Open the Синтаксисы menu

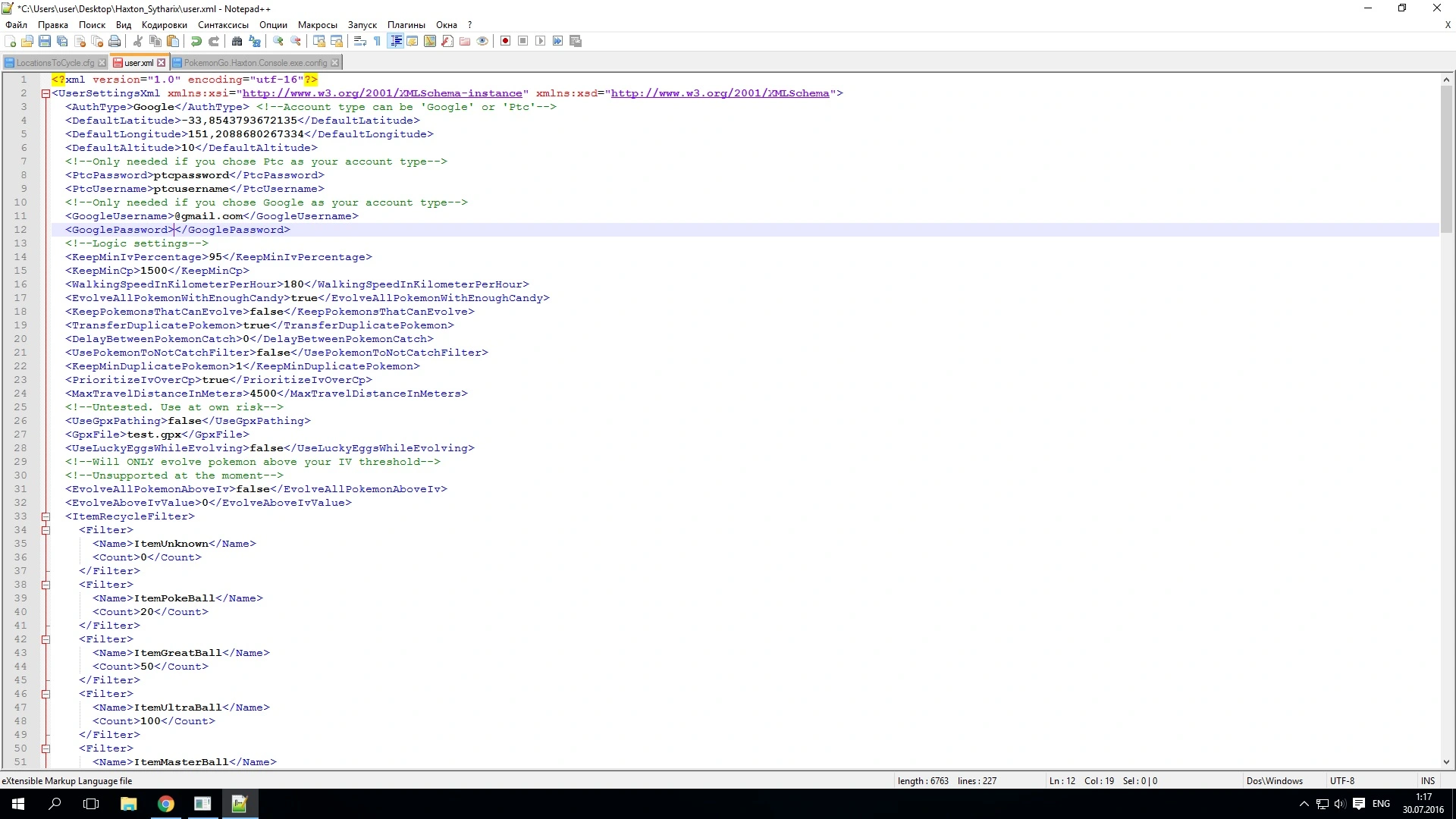tap(223, 25)
